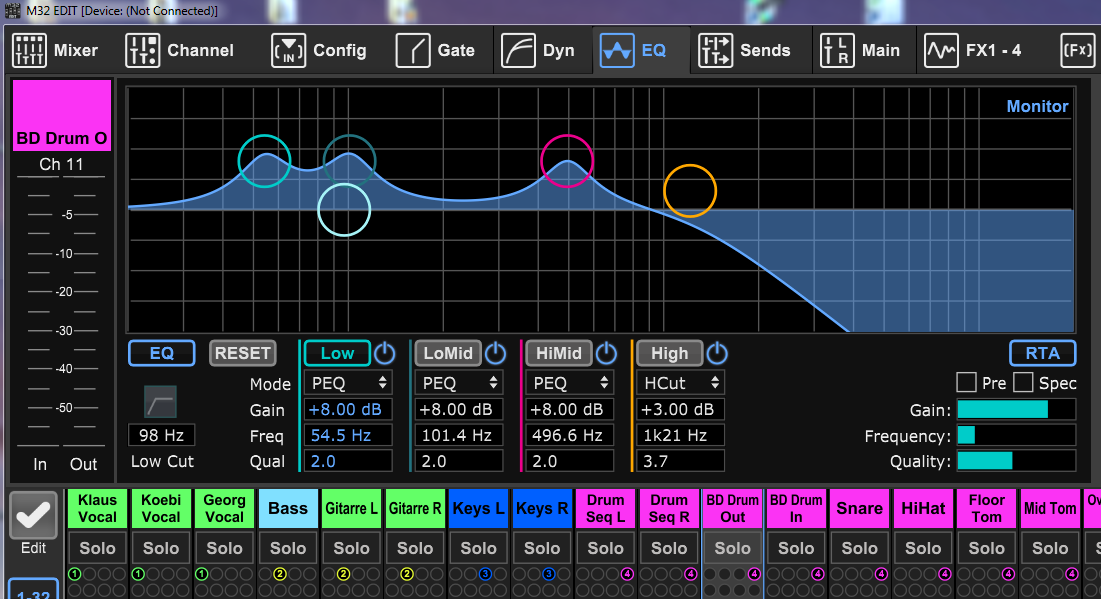The height and width of the screenshot is (599, 1101).
Task: Select the Low Cut white node circle
Action: coord(344,210)
